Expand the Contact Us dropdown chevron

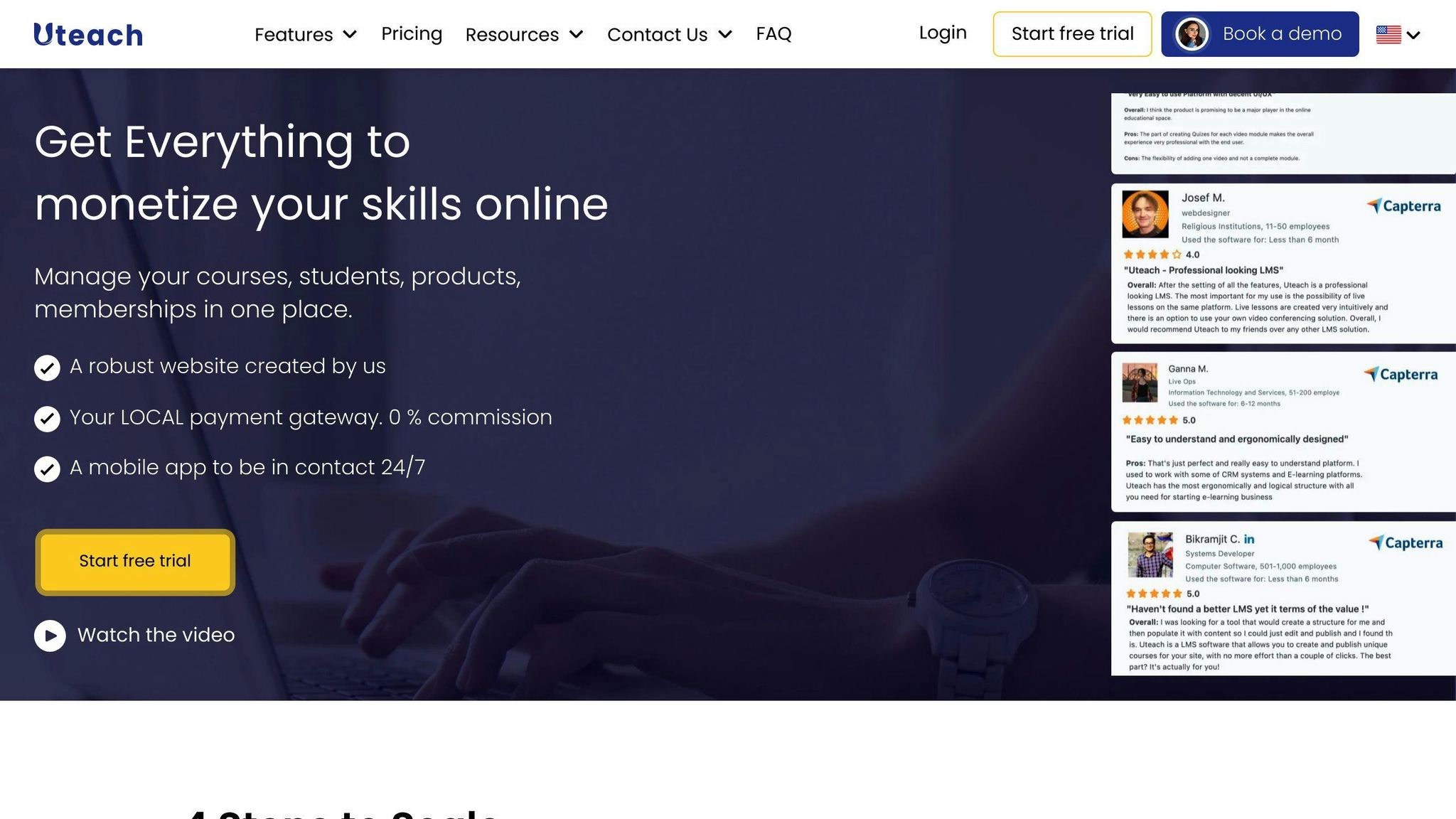point(725,34)
